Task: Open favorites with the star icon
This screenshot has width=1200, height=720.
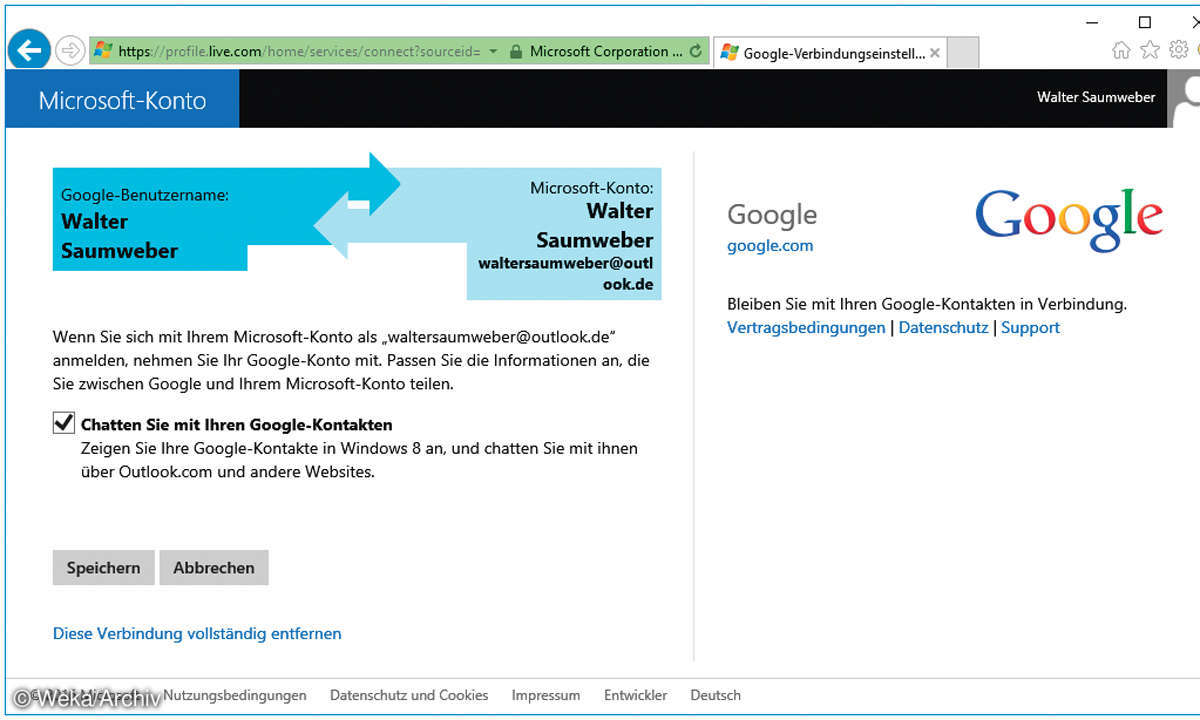Action: pyautogui.click(x=1150, y=50)
